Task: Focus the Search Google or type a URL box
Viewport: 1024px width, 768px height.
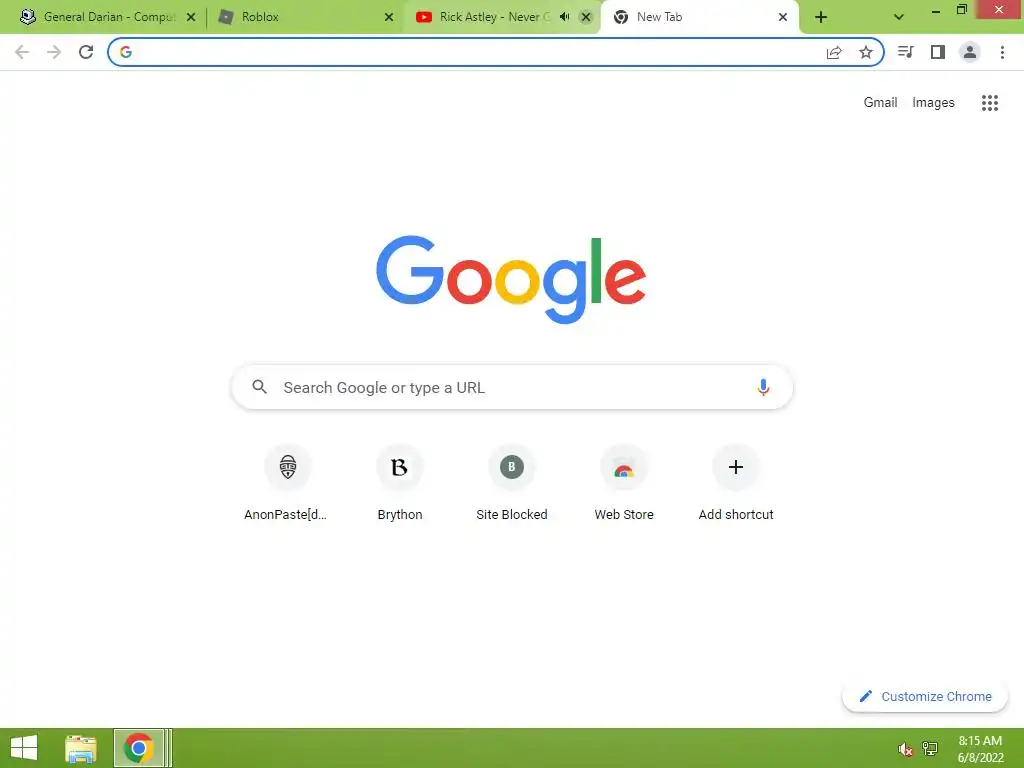Action: 512,387
